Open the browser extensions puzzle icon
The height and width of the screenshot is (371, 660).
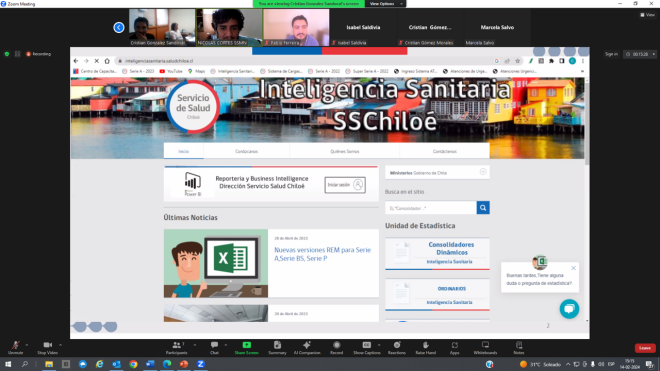click(551, 61)
